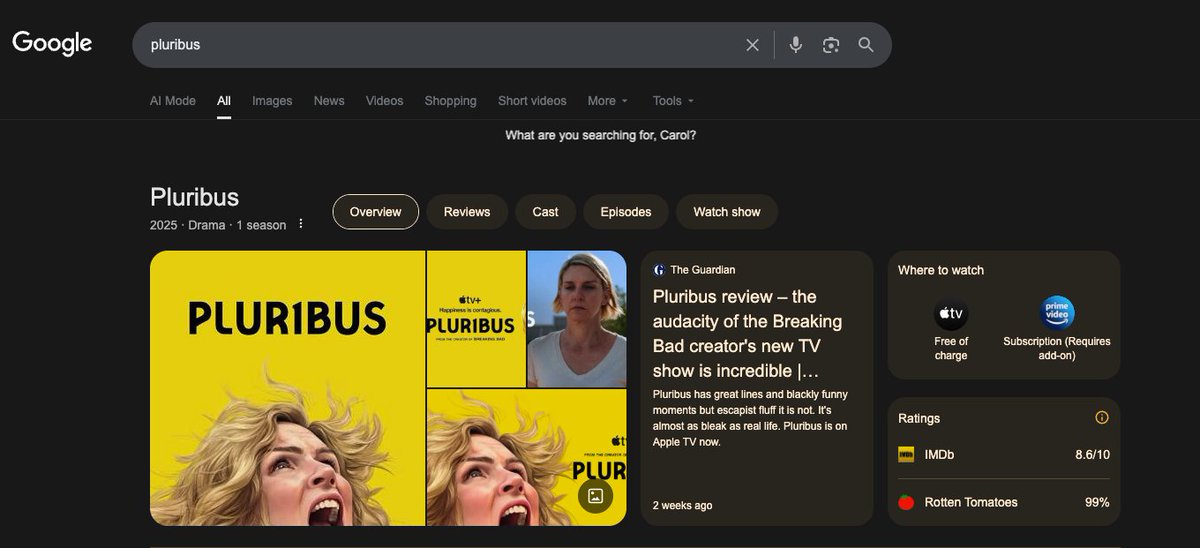Image resolution: width=1200 pixels, height=548 pixels.
Task: Open the Episodes chip
Action: [x=626, y=212]
